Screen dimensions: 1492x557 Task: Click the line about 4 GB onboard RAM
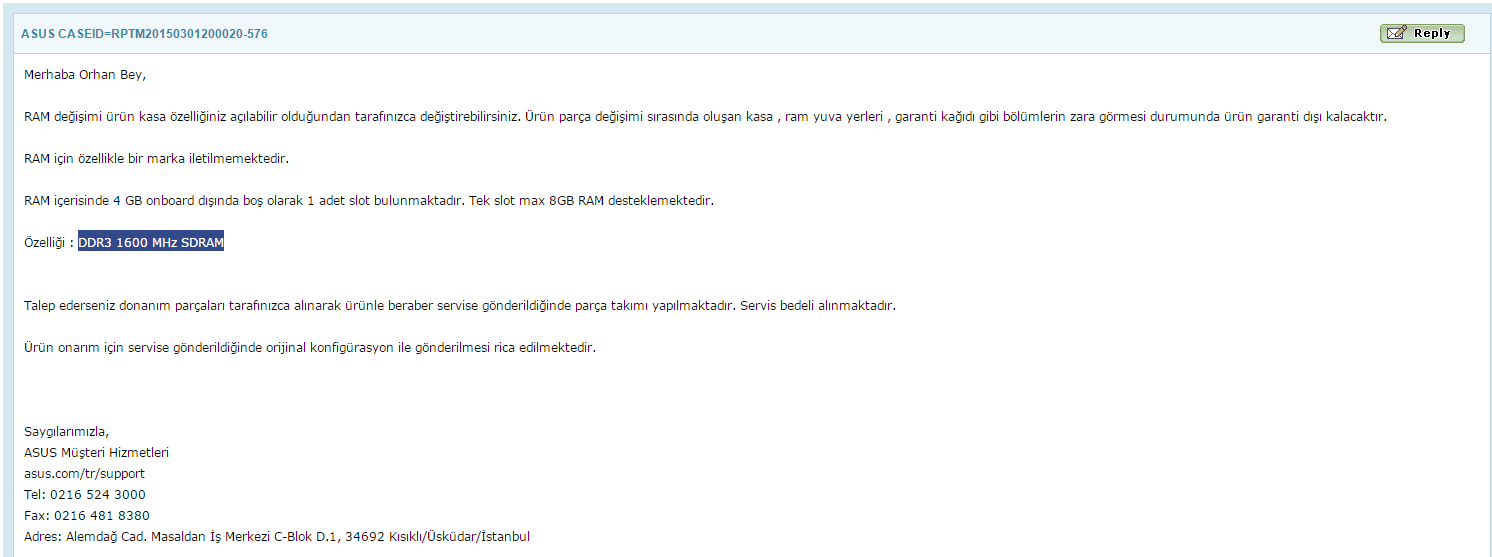click(369, 201)
